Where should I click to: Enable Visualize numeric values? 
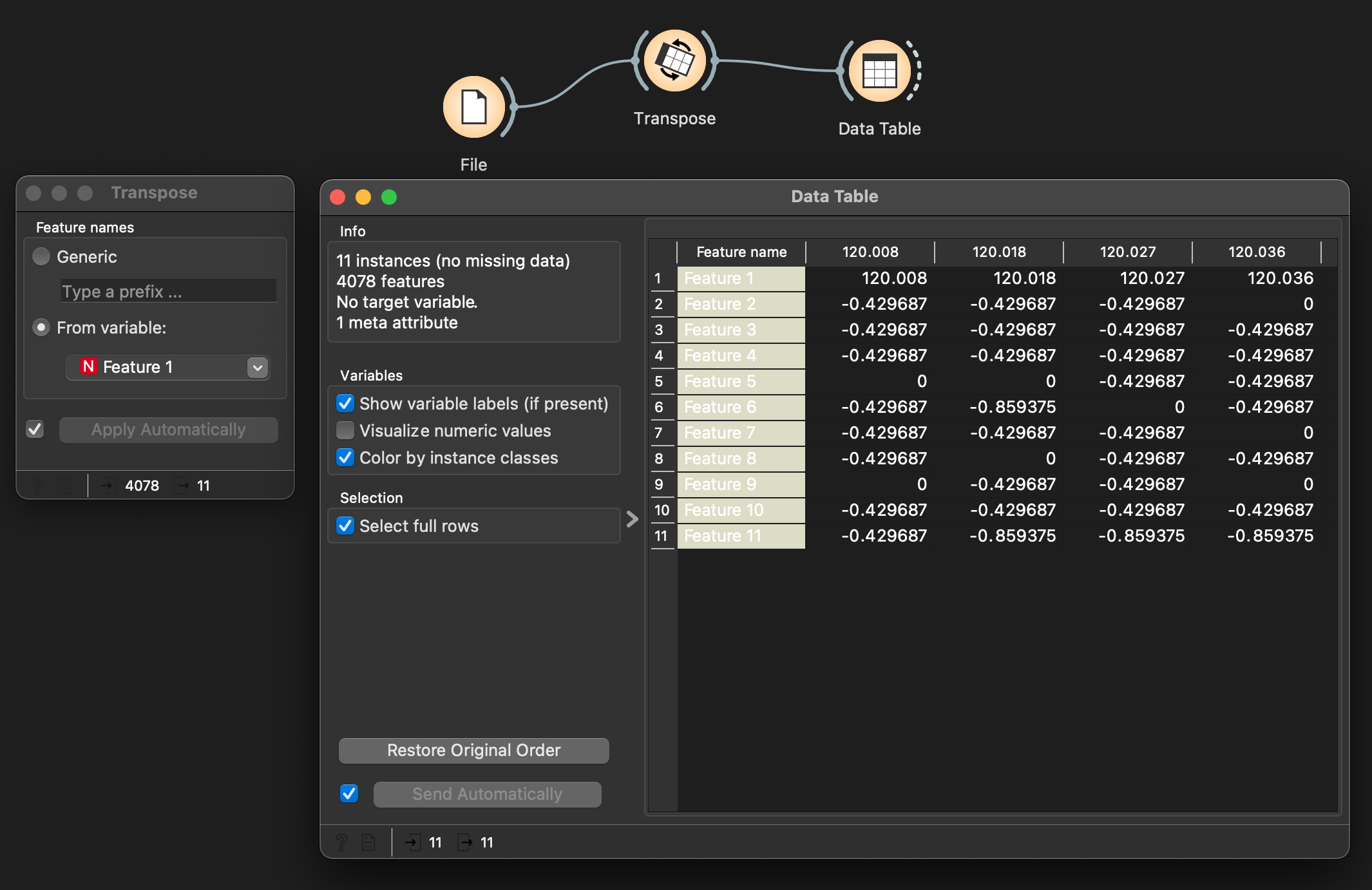(345, 430)
